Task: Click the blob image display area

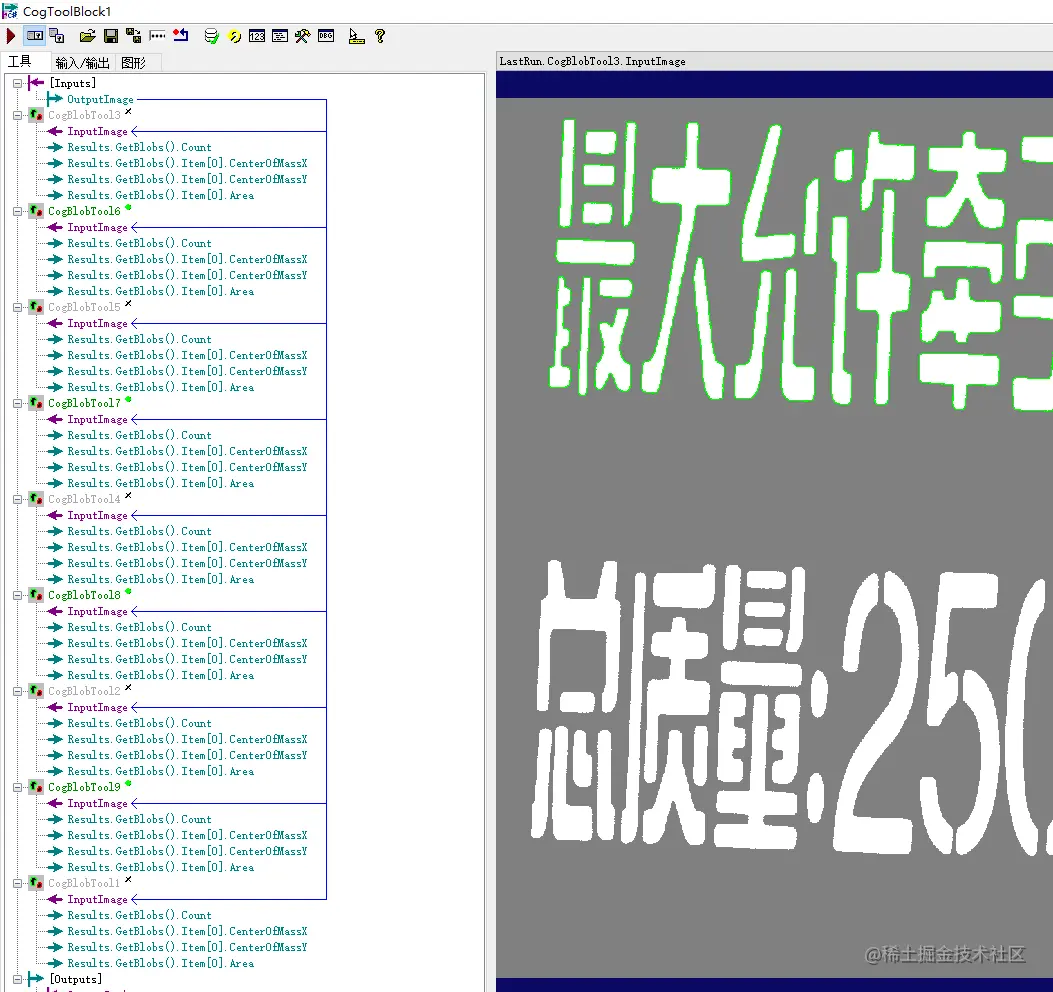Action: coord(774,531)
